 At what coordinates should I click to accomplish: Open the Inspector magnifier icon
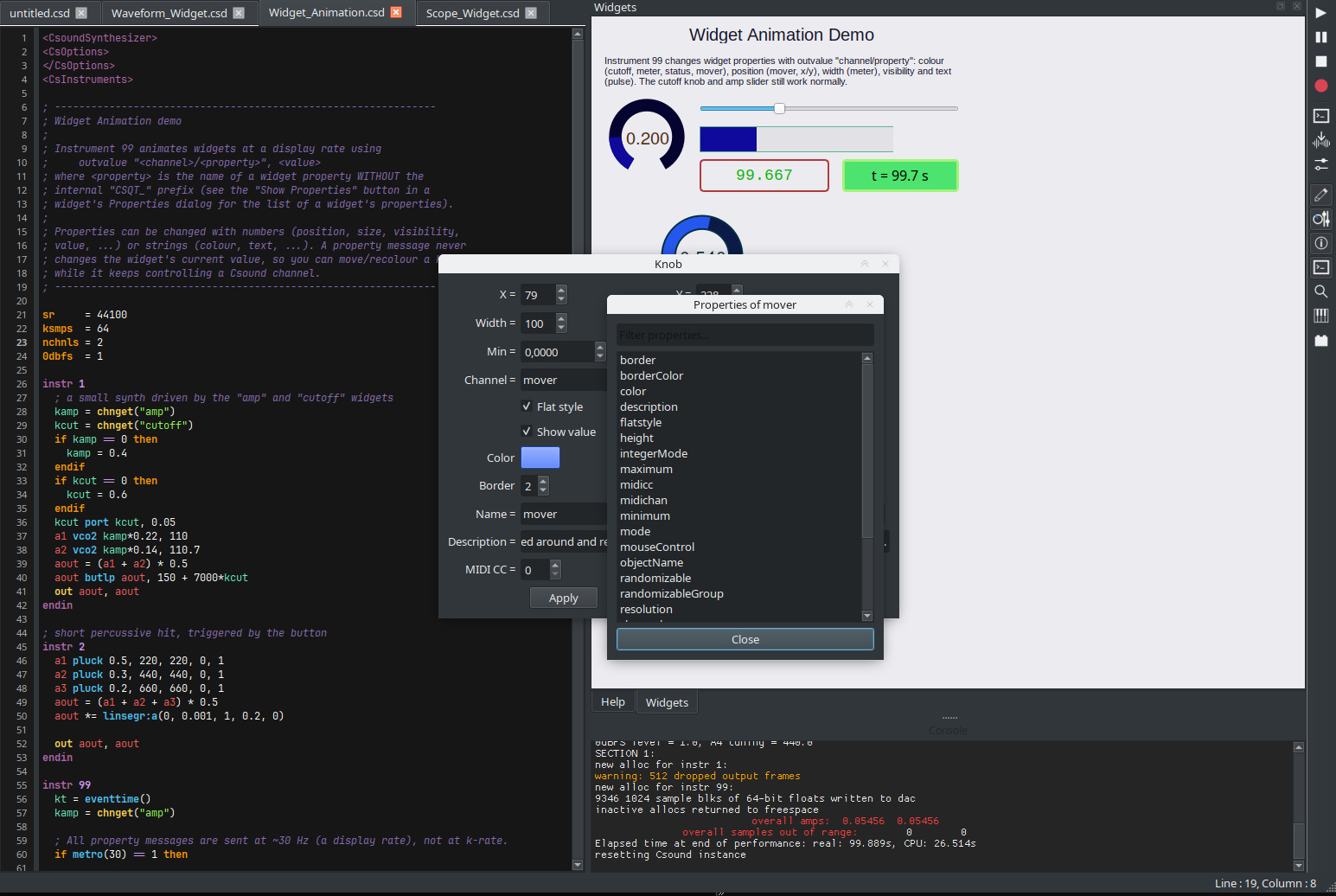pyautogui.click(x=1320, y=291)
